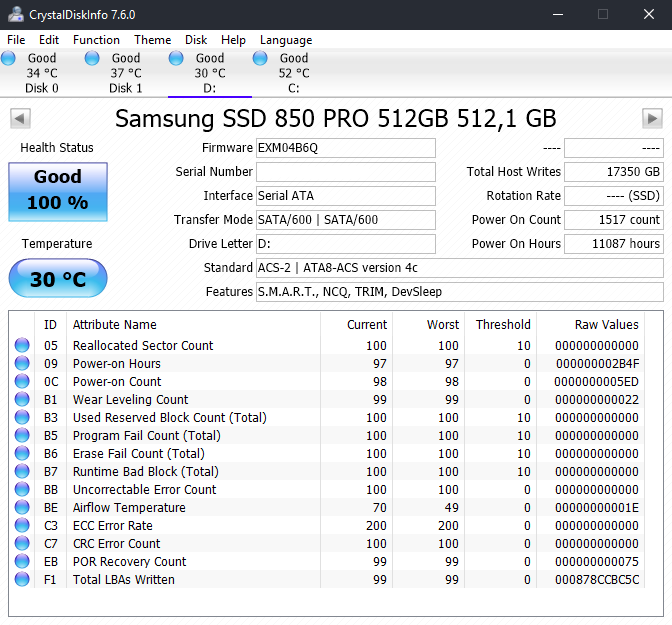Click the ID column header

50,325
